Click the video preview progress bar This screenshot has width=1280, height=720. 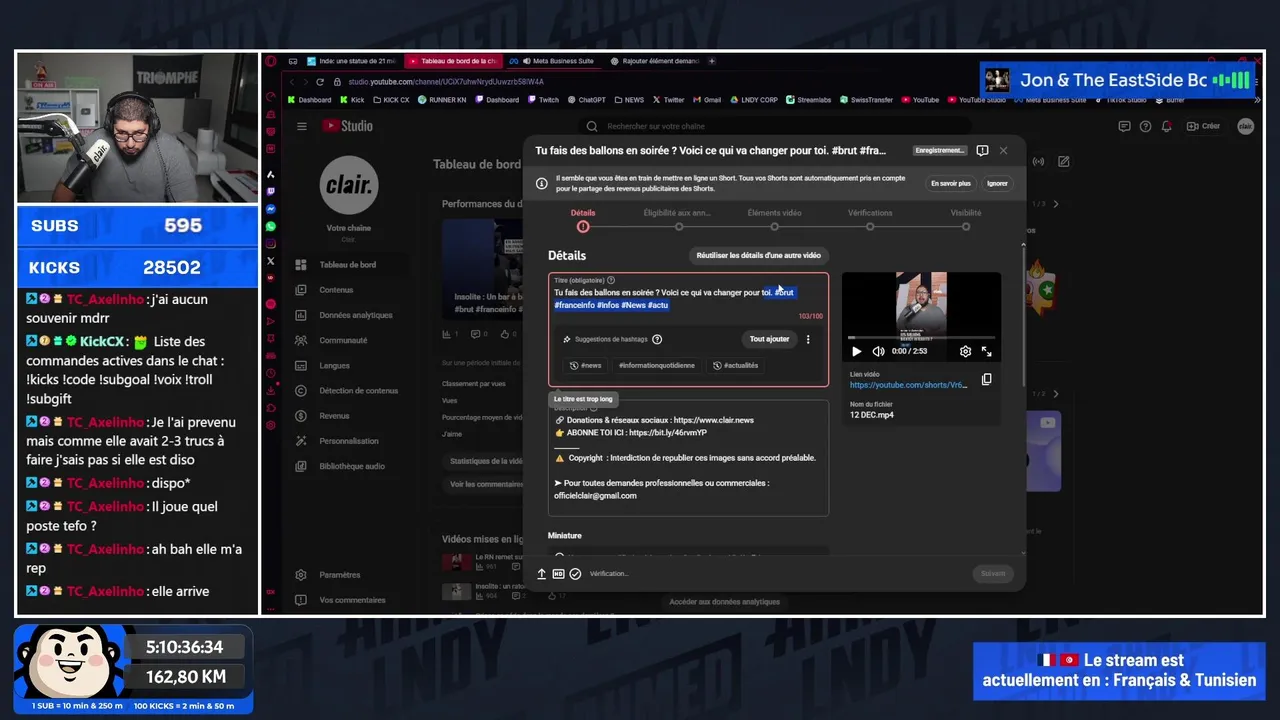[x=921, y=338]
